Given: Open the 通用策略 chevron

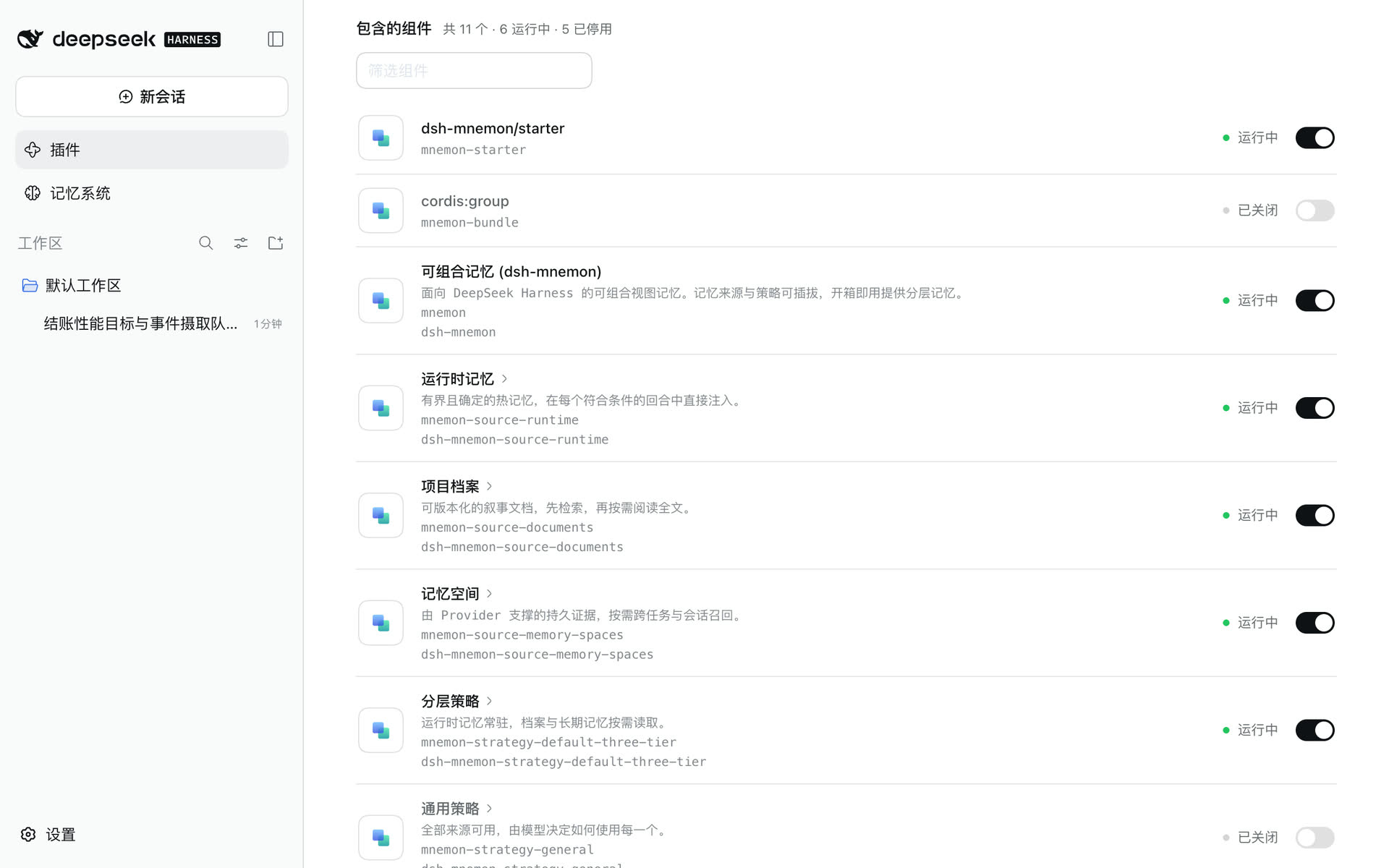Looking at the screenshot, I should (x=490, y=809).
